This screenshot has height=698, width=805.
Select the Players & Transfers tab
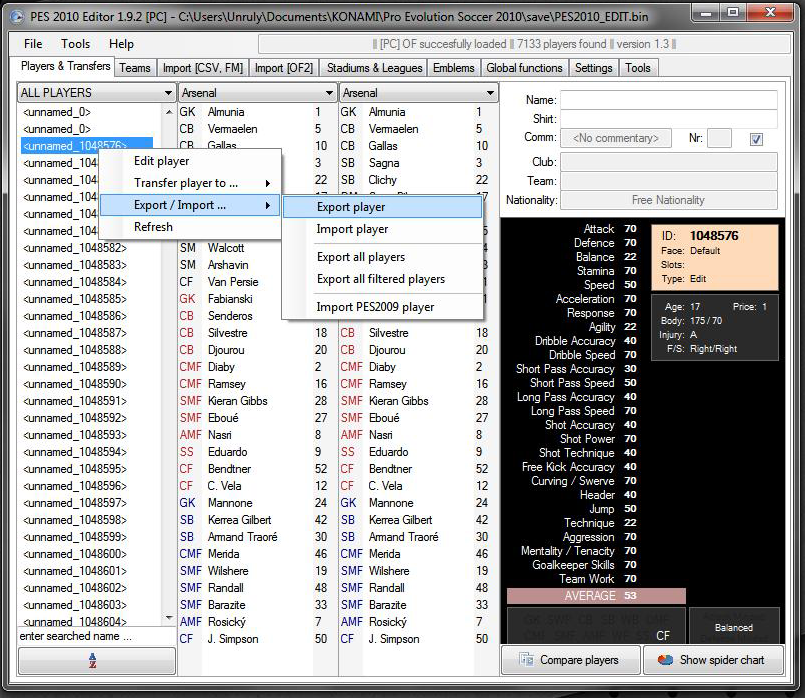pyautogui.click(x=65, y=66)
